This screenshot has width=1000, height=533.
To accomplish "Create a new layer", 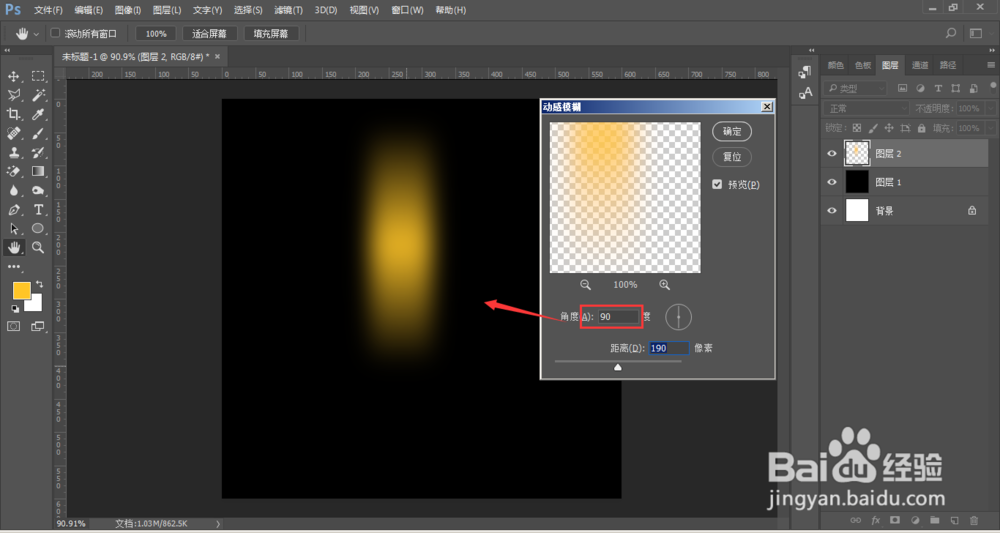I will click(x=954, y=520).
